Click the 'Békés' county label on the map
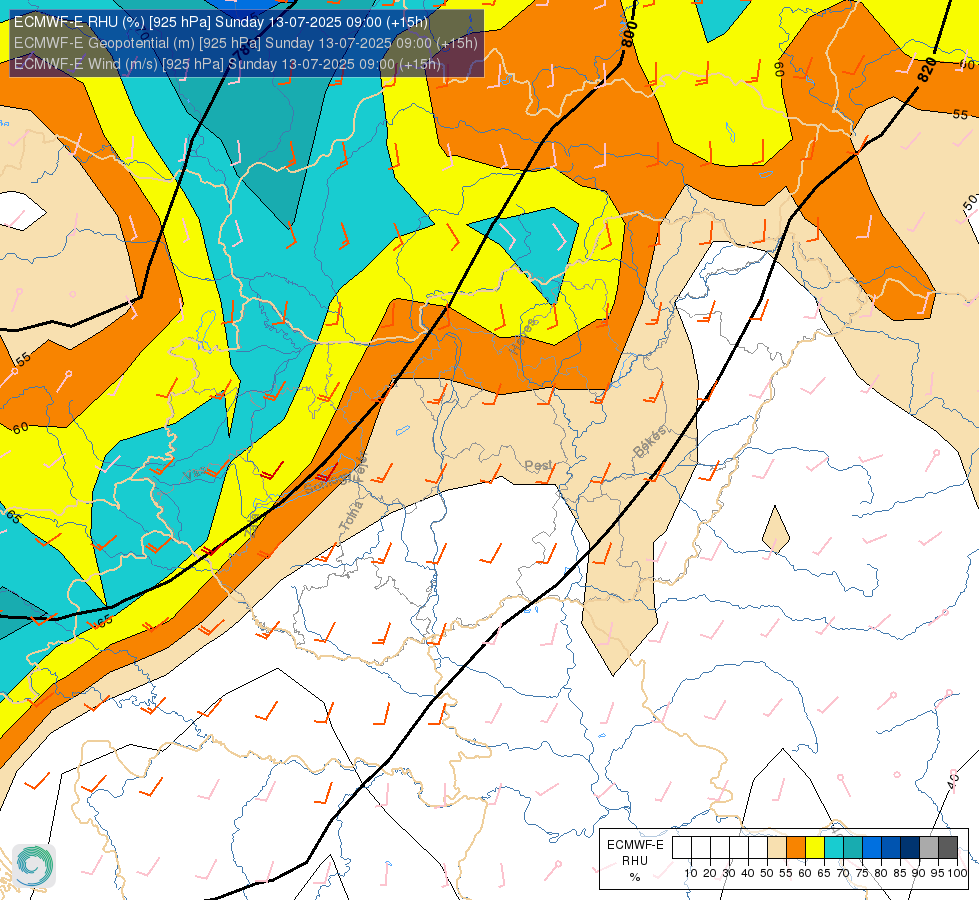This screenshot has width=979, height=900. pos(649,442)
